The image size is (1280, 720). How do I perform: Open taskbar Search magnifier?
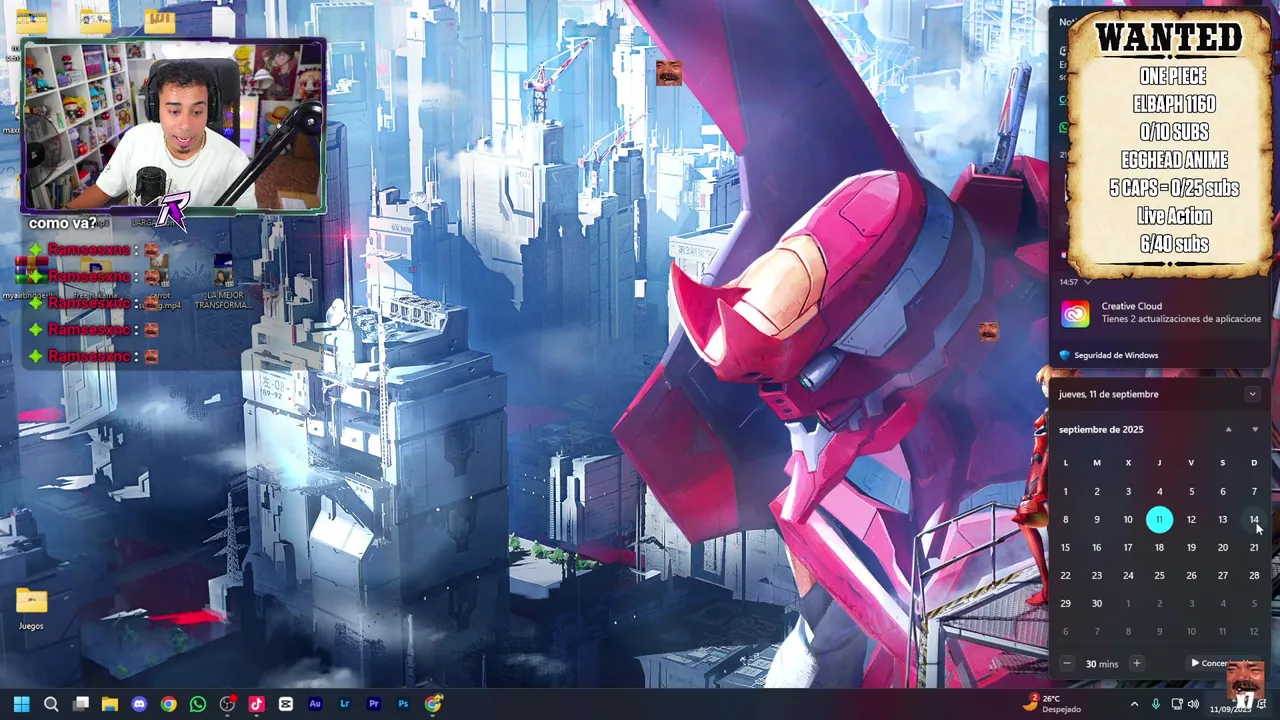51,704
